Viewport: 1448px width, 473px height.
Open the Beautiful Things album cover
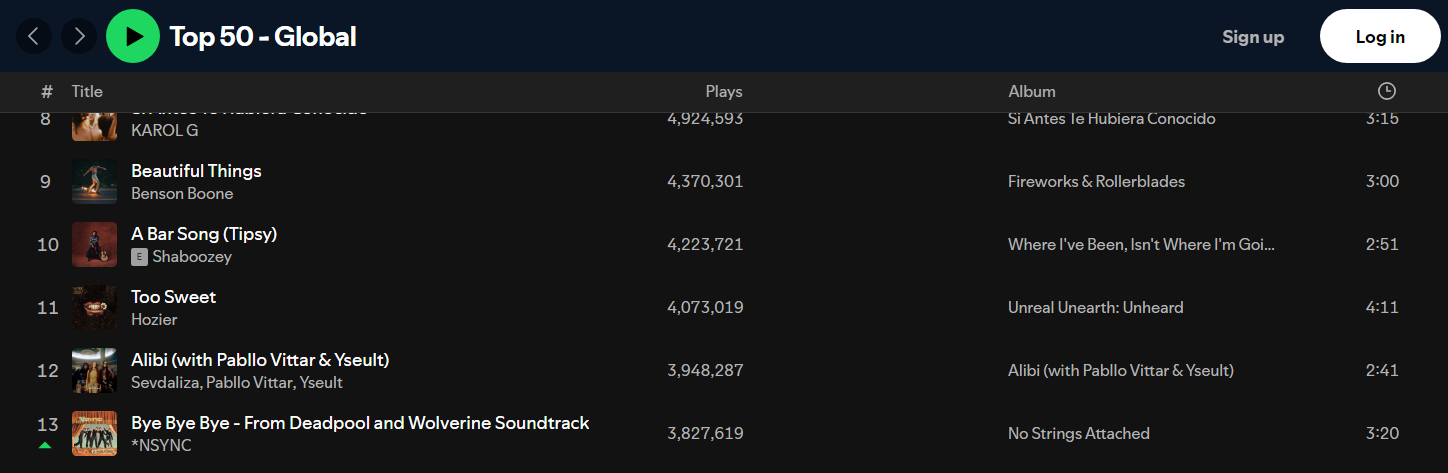(x=95, y=182)
